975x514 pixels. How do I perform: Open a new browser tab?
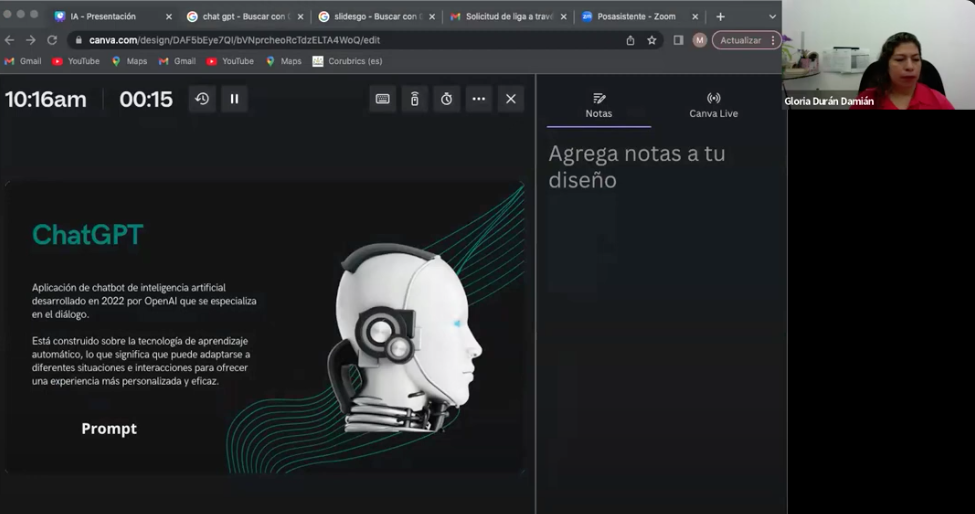pyautogui.click(x=720, y=17)
